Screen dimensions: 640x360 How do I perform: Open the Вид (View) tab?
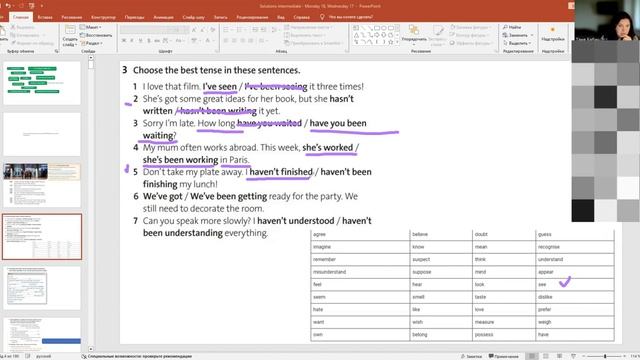pyautogui.click(x=281, y=17)
